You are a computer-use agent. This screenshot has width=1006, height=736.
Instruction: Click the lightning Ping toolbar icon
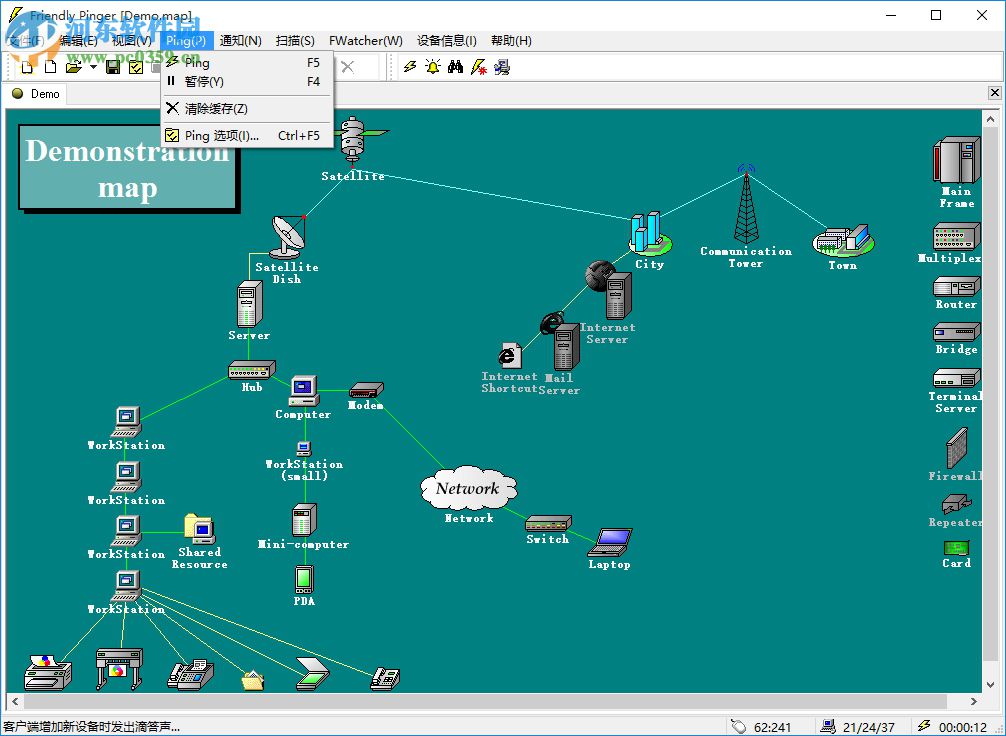tap(410, 67)
